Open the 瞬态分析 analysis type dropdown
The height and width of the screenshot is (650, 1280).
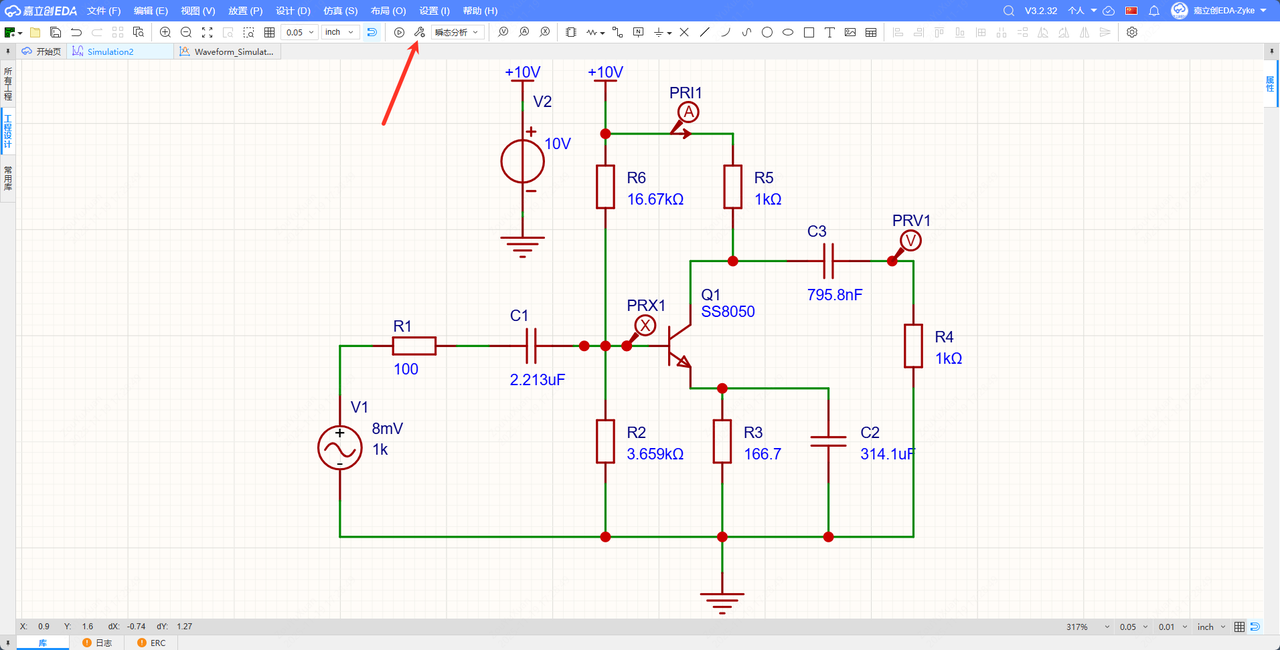point(457,32)
